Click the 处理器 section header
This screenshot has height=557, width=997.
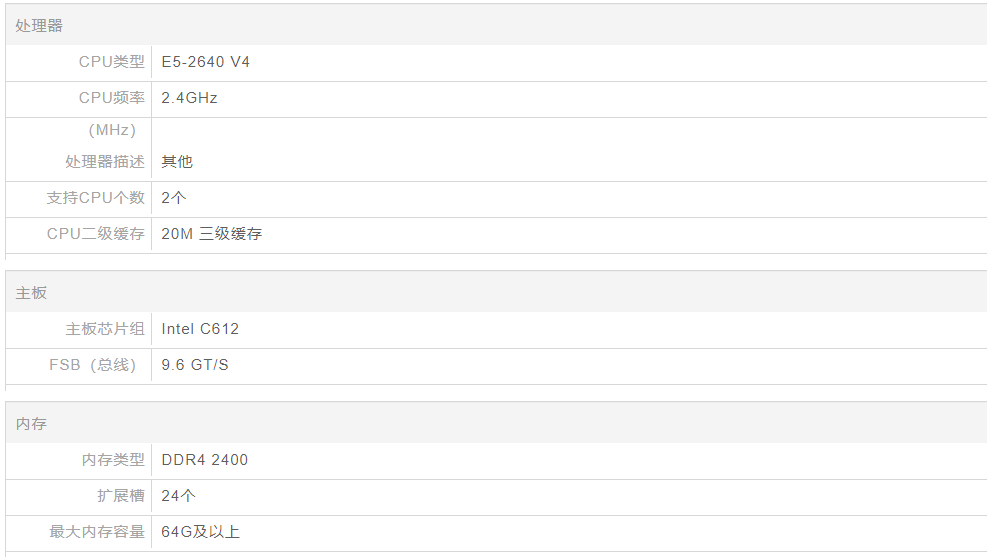pyautogui.click(x=39, y=26)
